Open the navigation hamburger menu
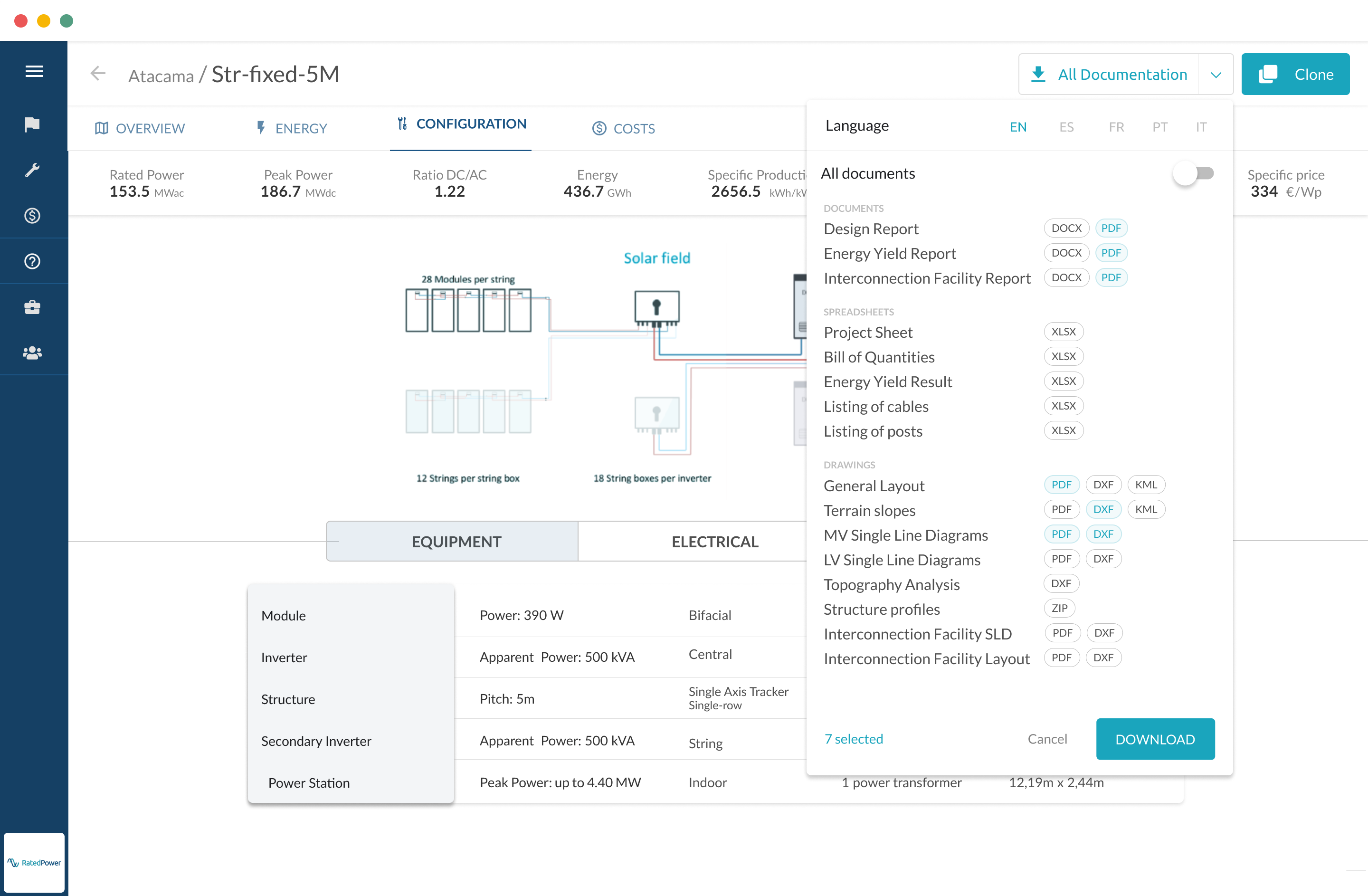 tap(33, 71)
